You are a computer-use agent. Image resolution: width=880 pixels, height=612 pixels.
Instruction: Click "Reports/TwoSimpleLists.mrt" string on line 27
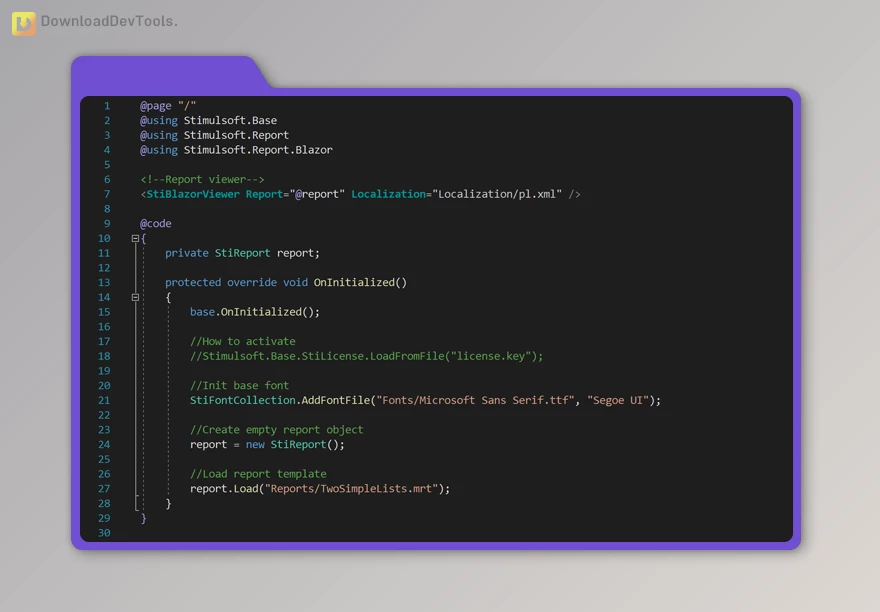[351, 488]
